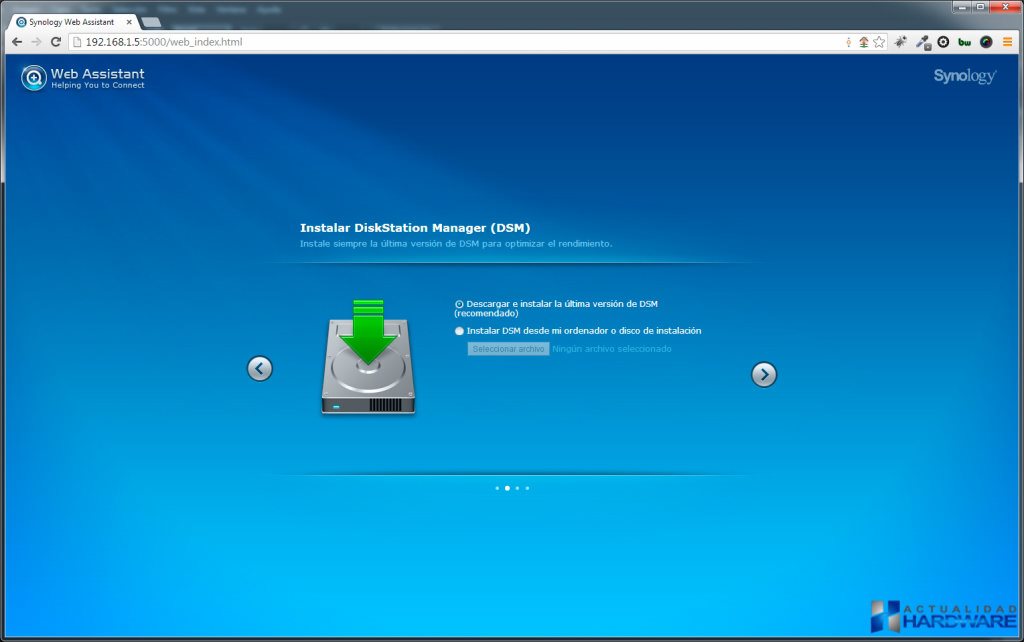Screen dimensions: 1024x642
Task: Reload the page in the browser
Action: pos(56,42)
